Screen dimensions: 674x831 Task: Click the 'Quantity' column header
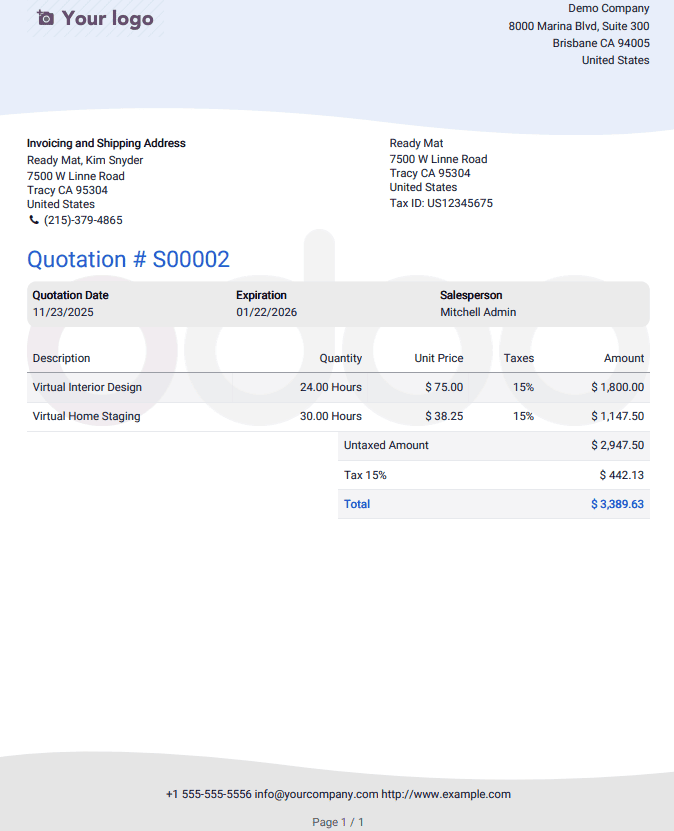pos(341,358)
